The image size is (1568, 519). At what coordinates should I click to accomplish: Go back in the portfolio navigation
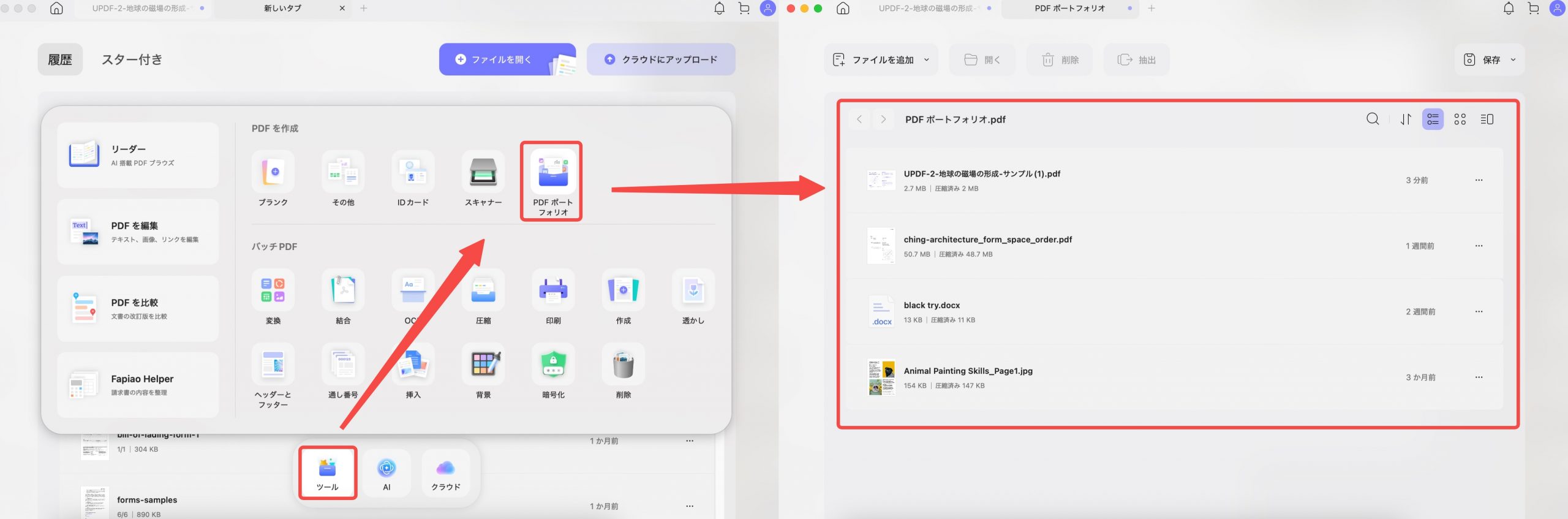(x=859, y=119)
